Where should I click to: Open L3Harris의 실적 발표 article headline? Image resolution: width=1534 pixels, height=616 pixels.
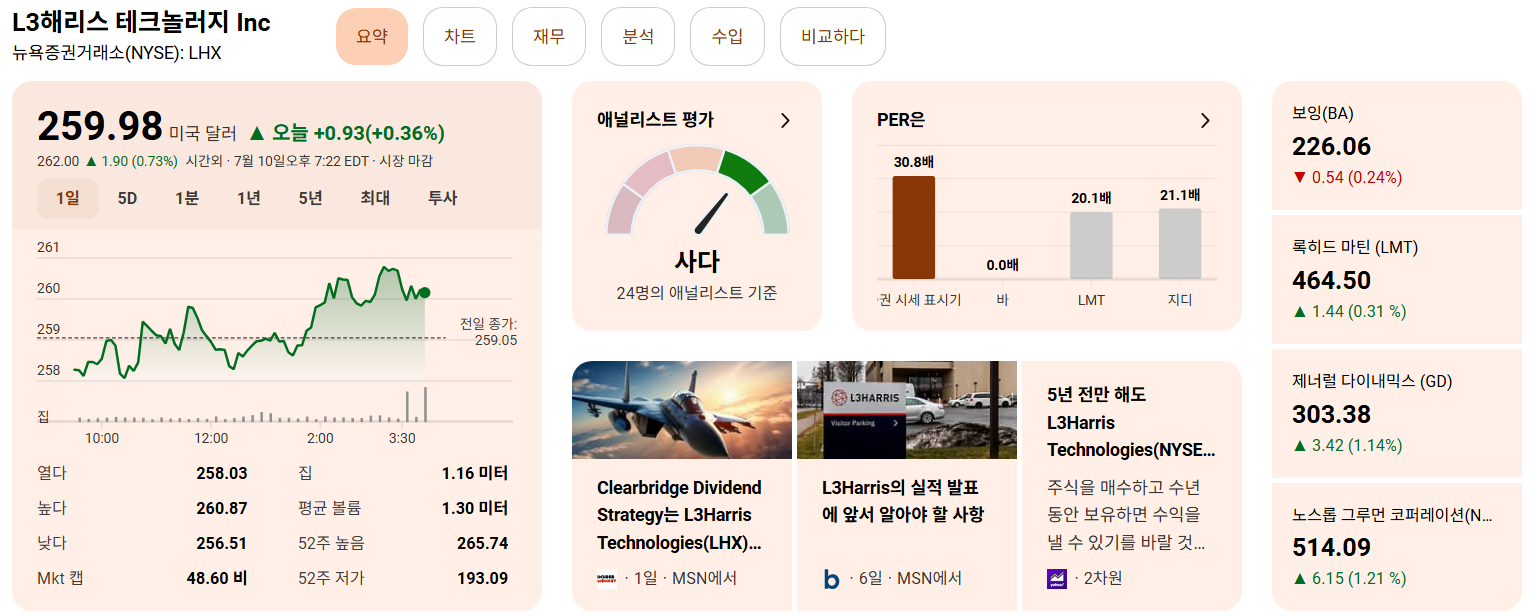[x=903, y=501]
